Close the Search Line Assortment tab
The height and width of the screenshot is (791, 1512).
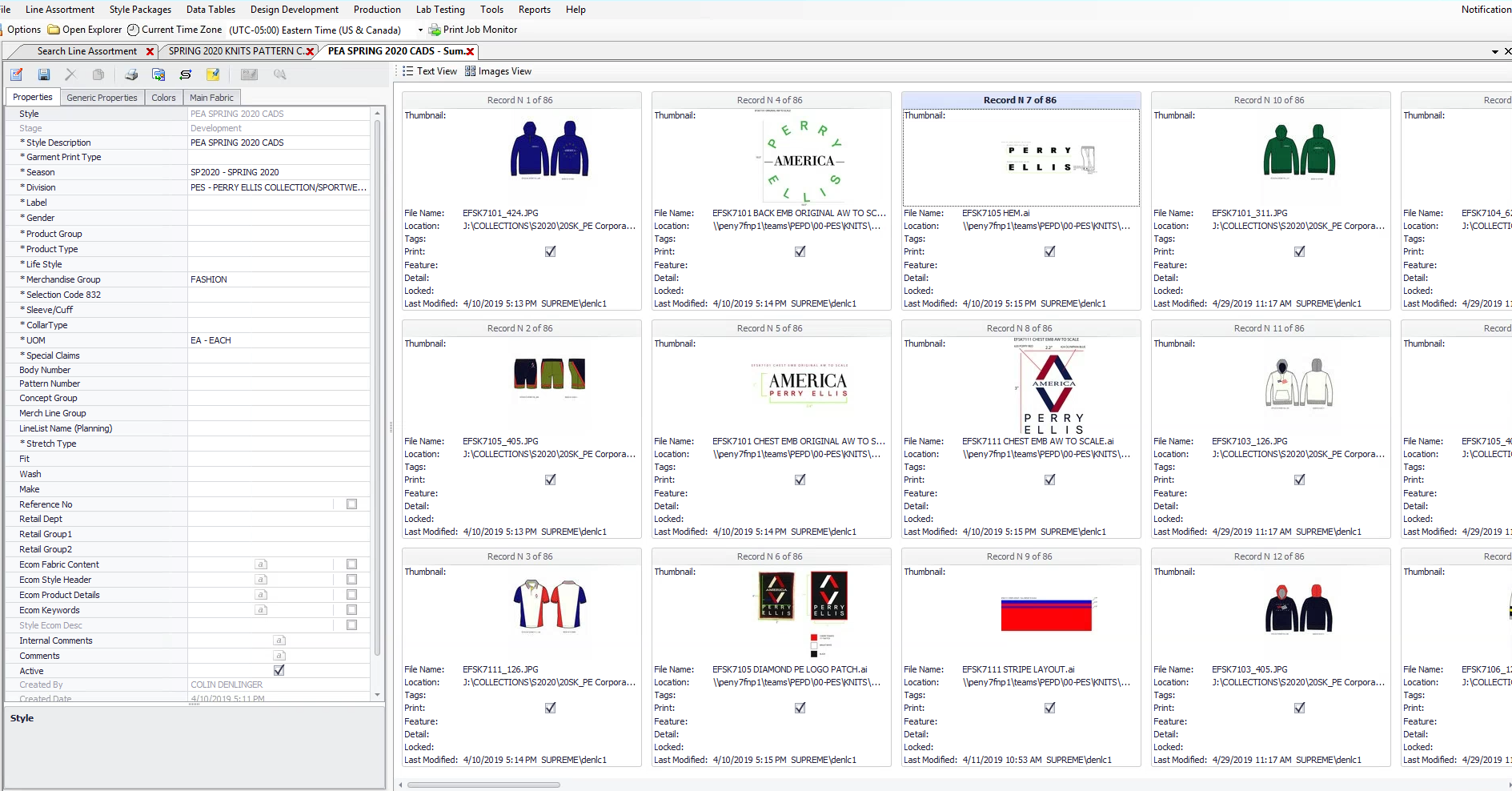coord(150,51)
